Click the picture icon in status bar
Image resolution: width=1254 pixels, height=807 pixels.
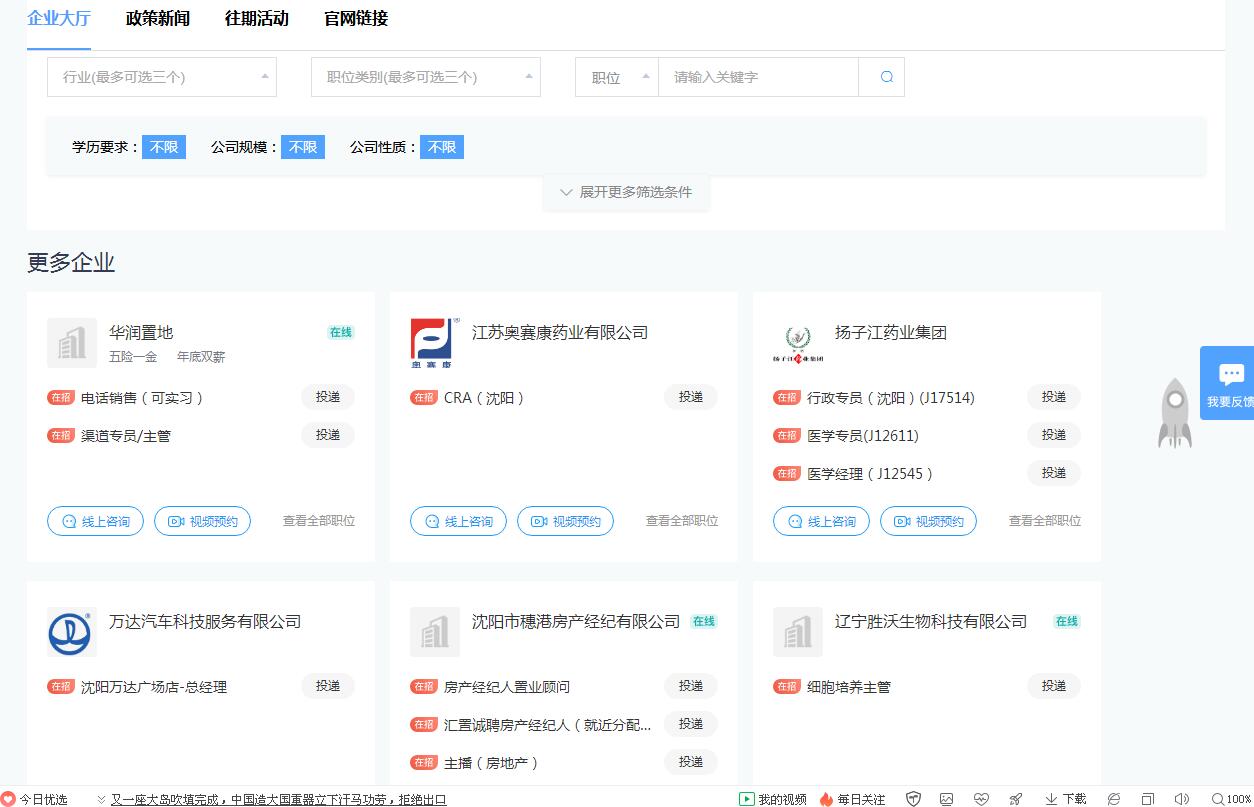(946, 799)
